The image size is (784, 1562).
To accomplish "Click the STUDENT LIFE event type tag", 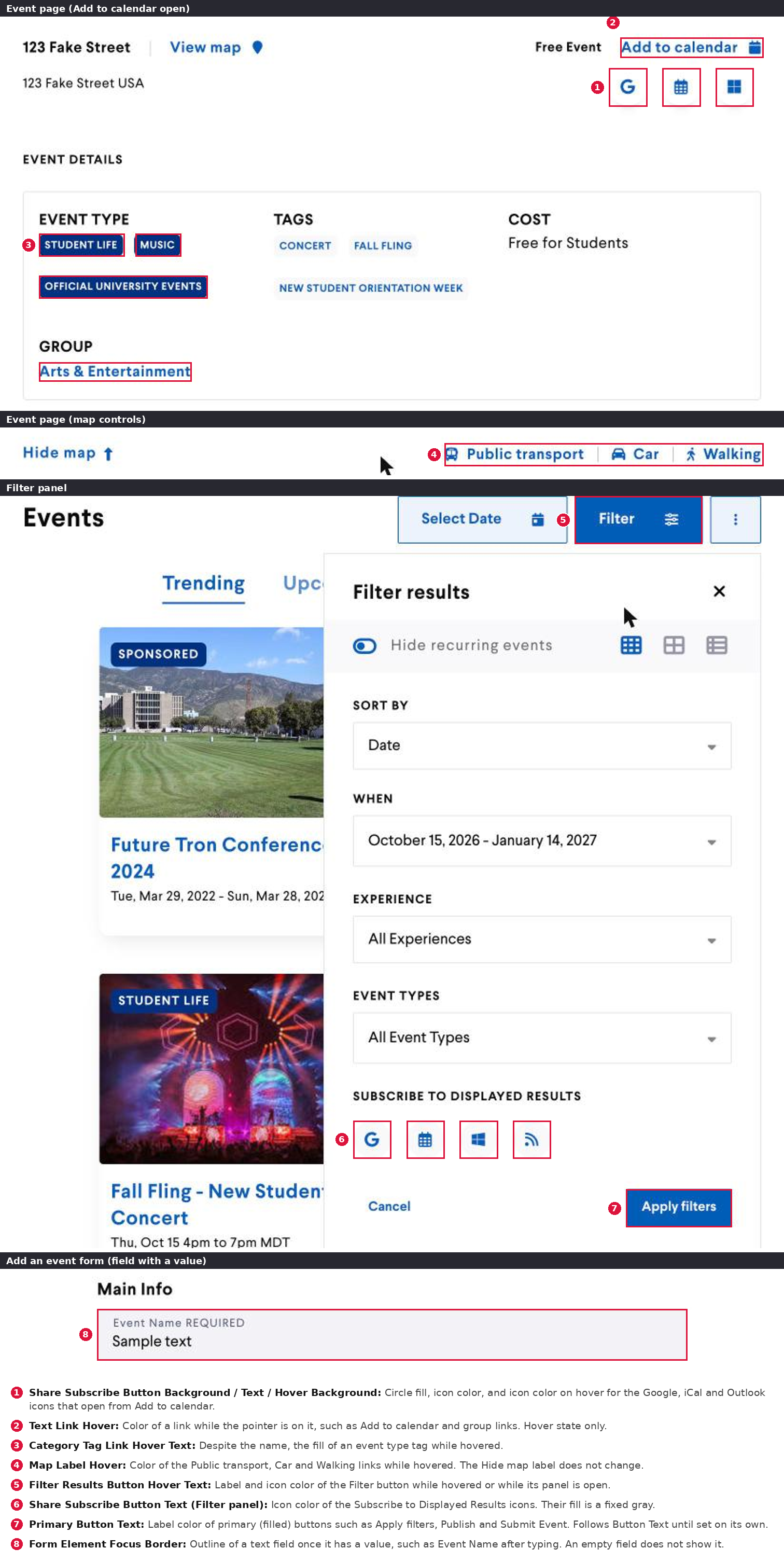I will (81, 245).
